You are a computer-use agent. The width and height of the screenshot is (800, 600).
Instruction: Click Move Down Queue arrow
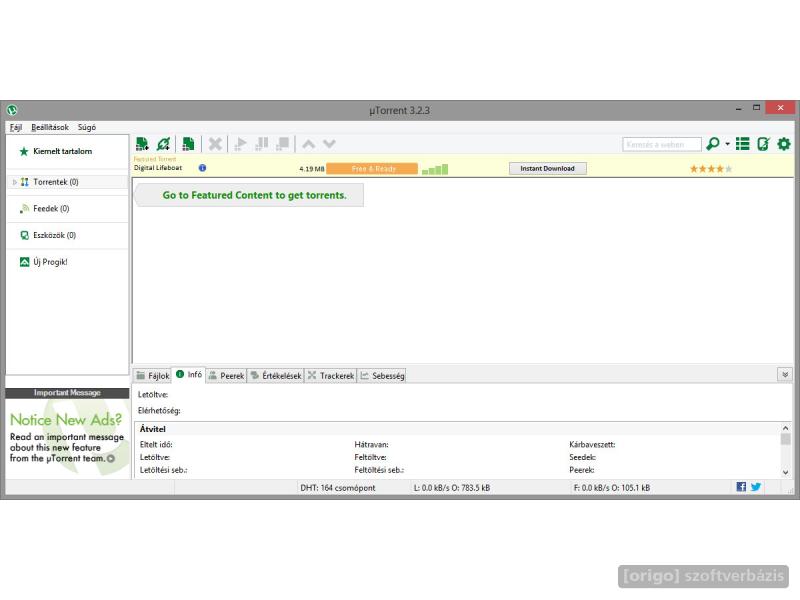(329, 144)
